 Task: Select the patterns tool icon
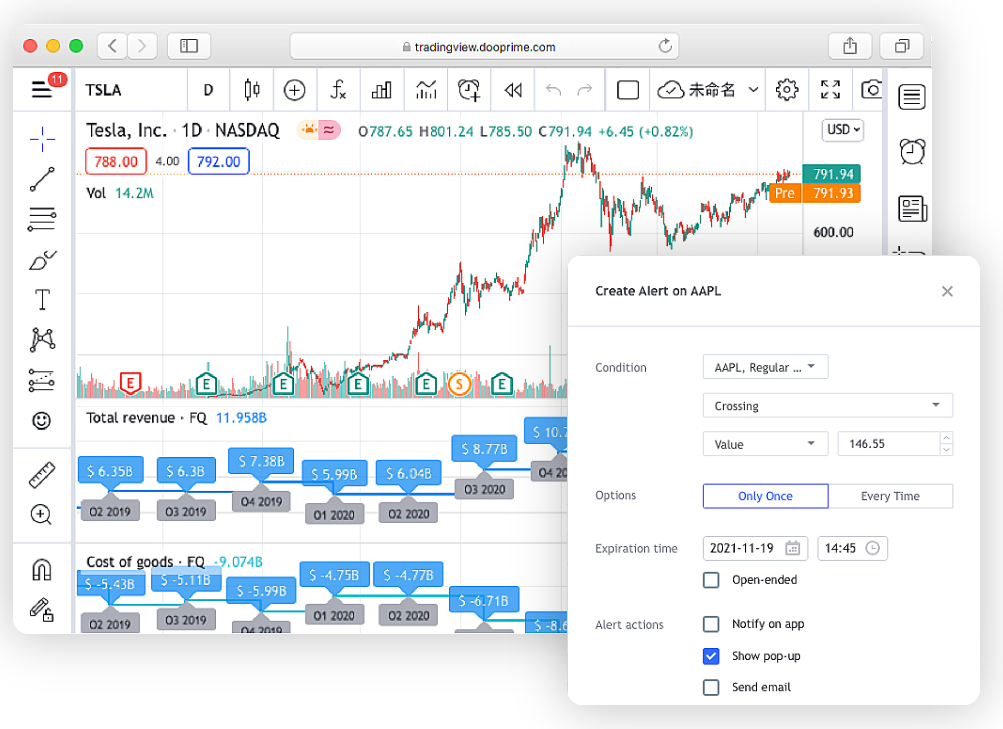click(42, 340)
